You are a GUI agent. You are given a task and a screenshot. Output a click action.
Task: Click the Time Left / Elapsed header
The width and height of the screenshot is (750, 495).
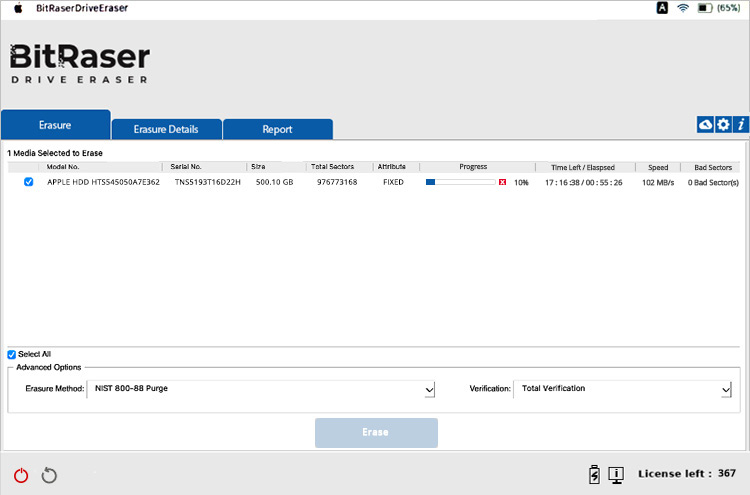583,167
